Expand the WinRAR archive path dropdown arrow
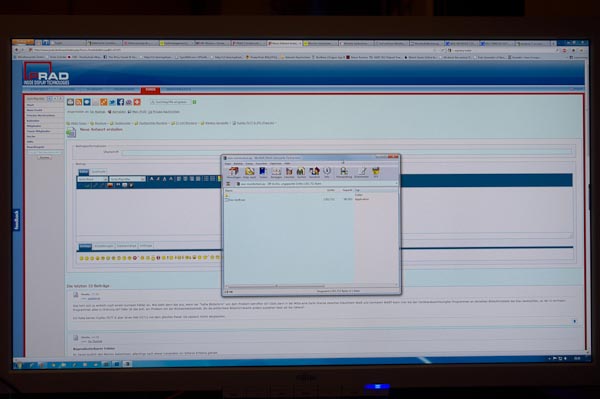The image size is (600, 399). click(x=396, y=184)
